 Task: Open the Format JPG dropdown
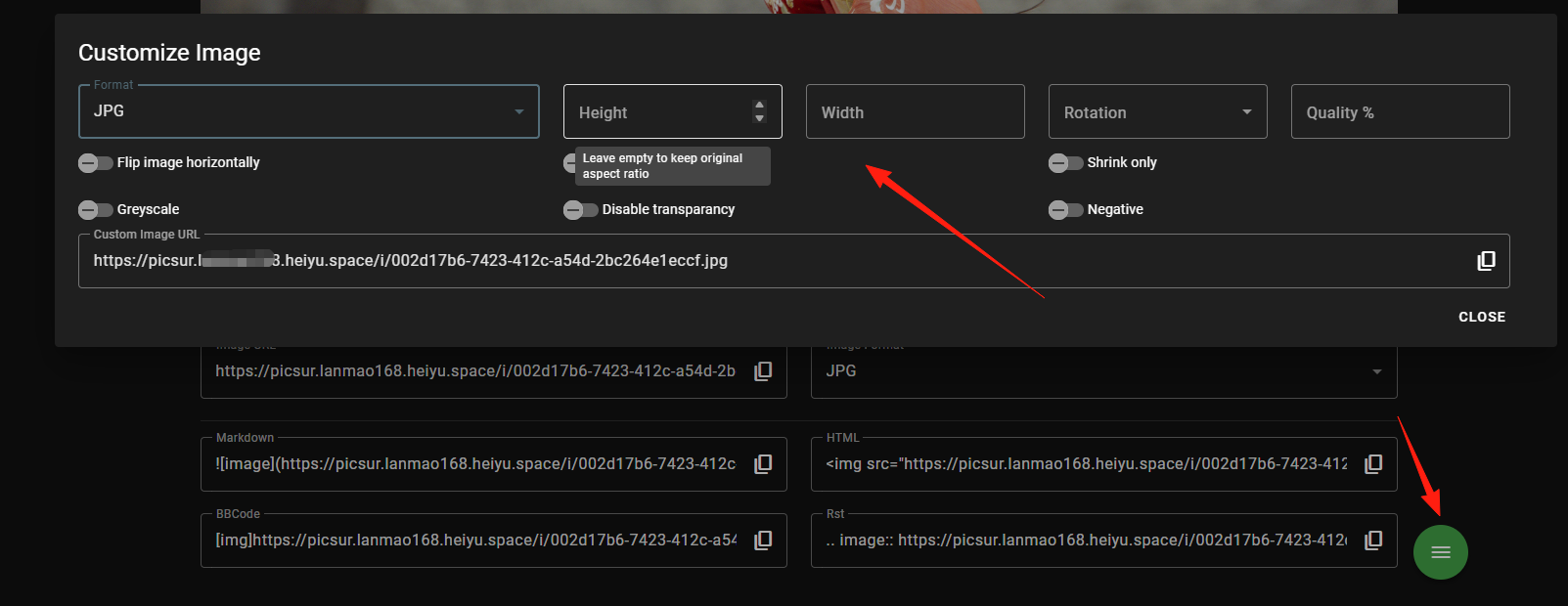tap(309, 111)
